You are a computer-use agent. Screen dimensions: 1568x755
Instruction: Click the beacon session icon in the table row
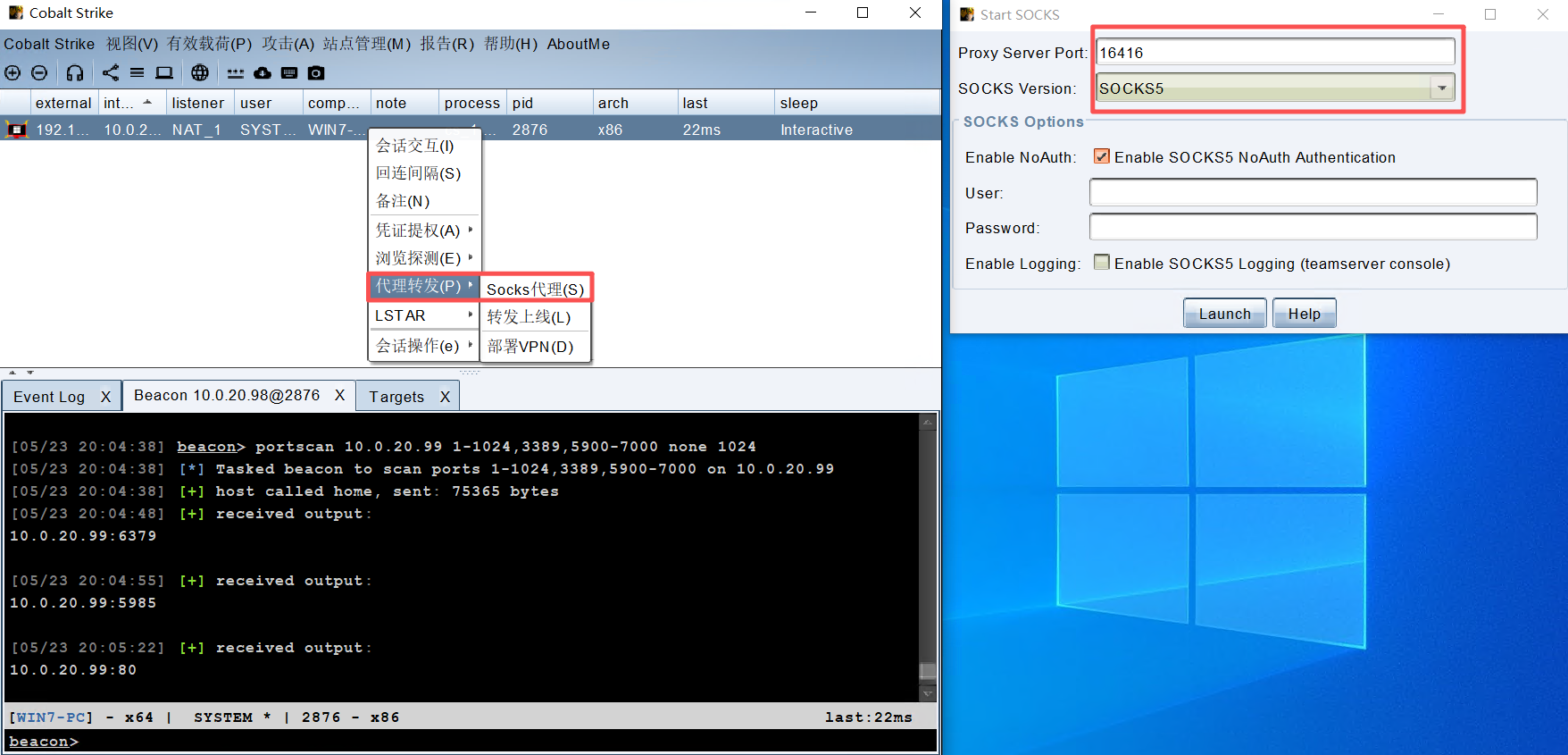tap(16, 130)
